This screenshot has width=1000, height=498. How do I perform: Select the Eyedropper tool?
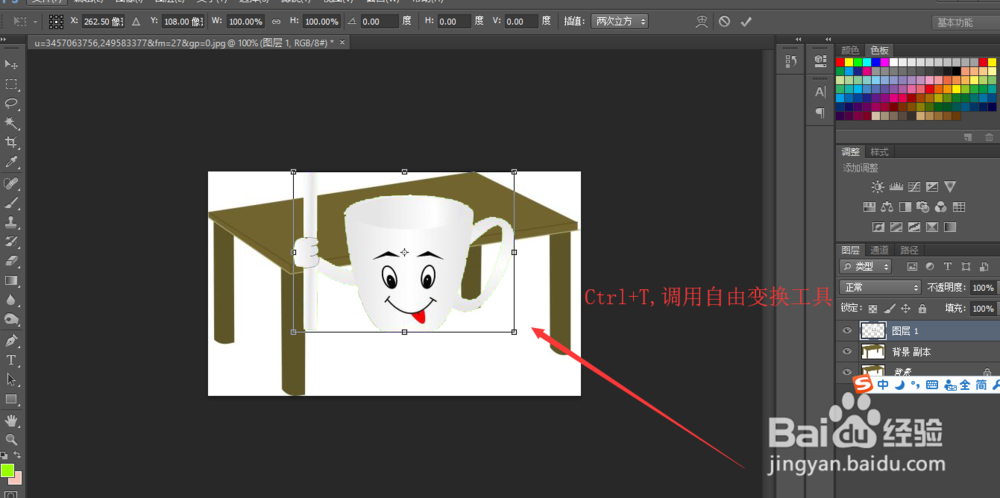[x=11, y=161]
